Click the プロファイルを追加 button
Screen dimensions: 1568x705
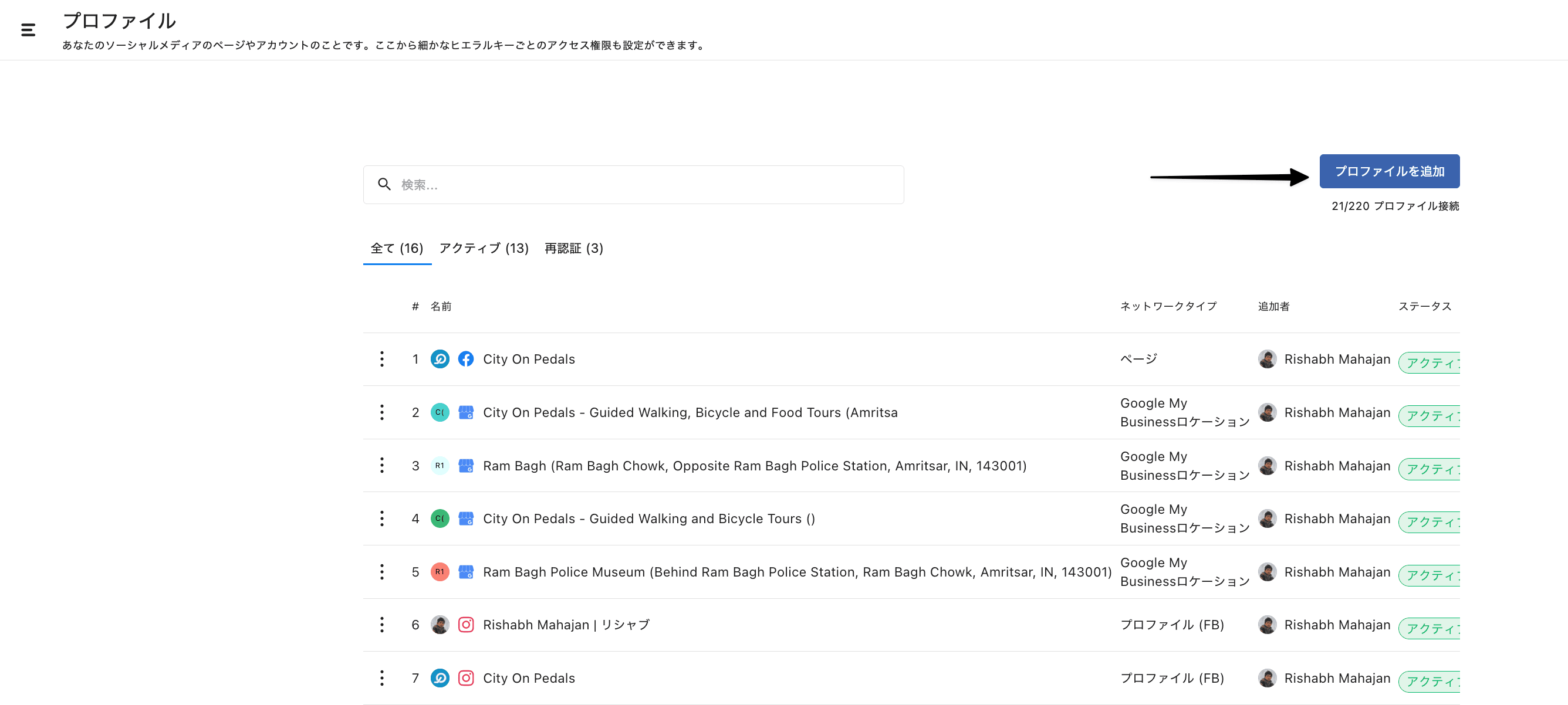click(x=1388, y=171)
